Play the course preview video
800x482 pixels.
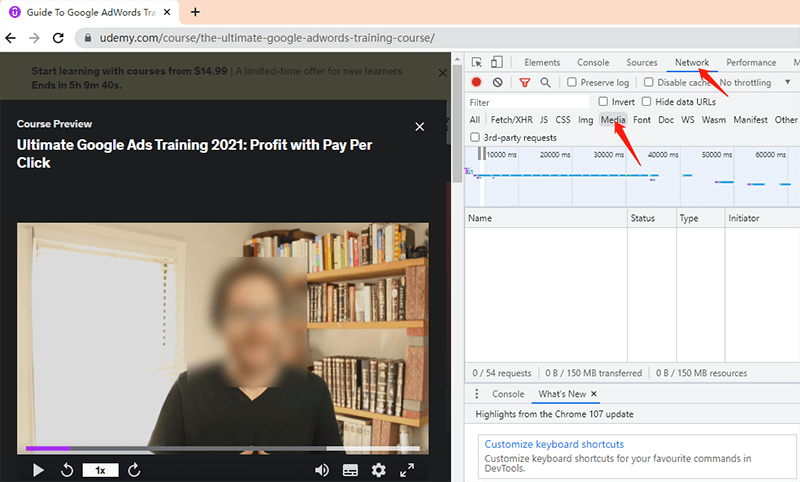point(38,470)
